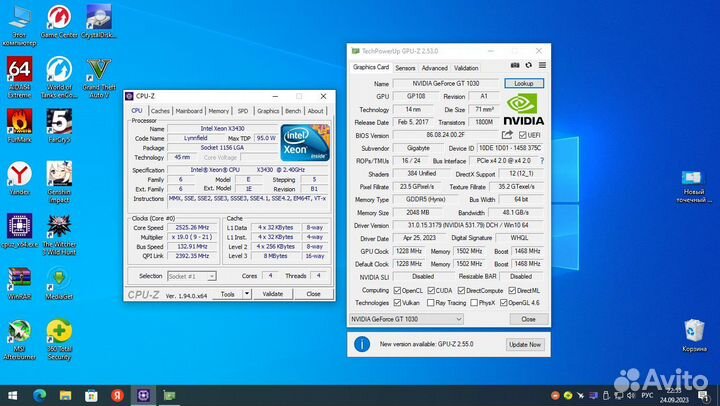Open the CPU-Z Tools dropdown arrow

(x=244, y=294)
